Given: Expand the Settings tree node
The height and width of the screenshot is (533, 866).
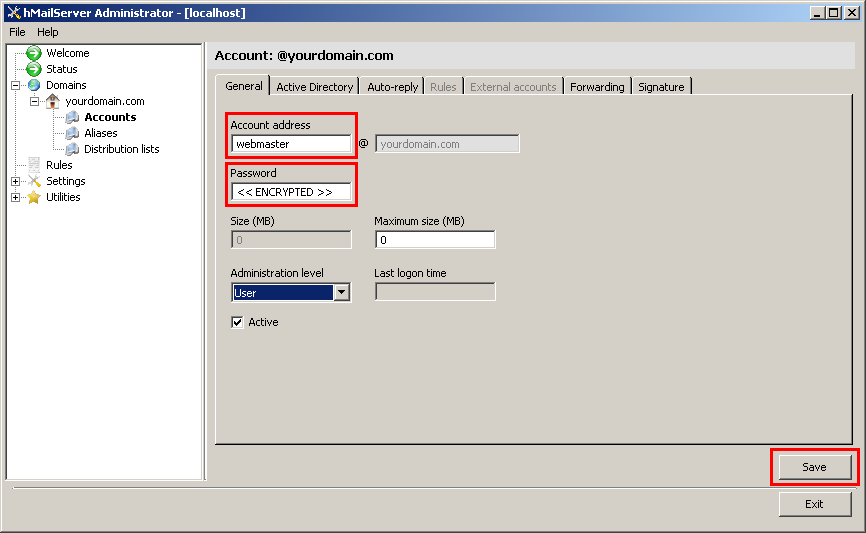Looking at the screenshot, I should point(15,181).
